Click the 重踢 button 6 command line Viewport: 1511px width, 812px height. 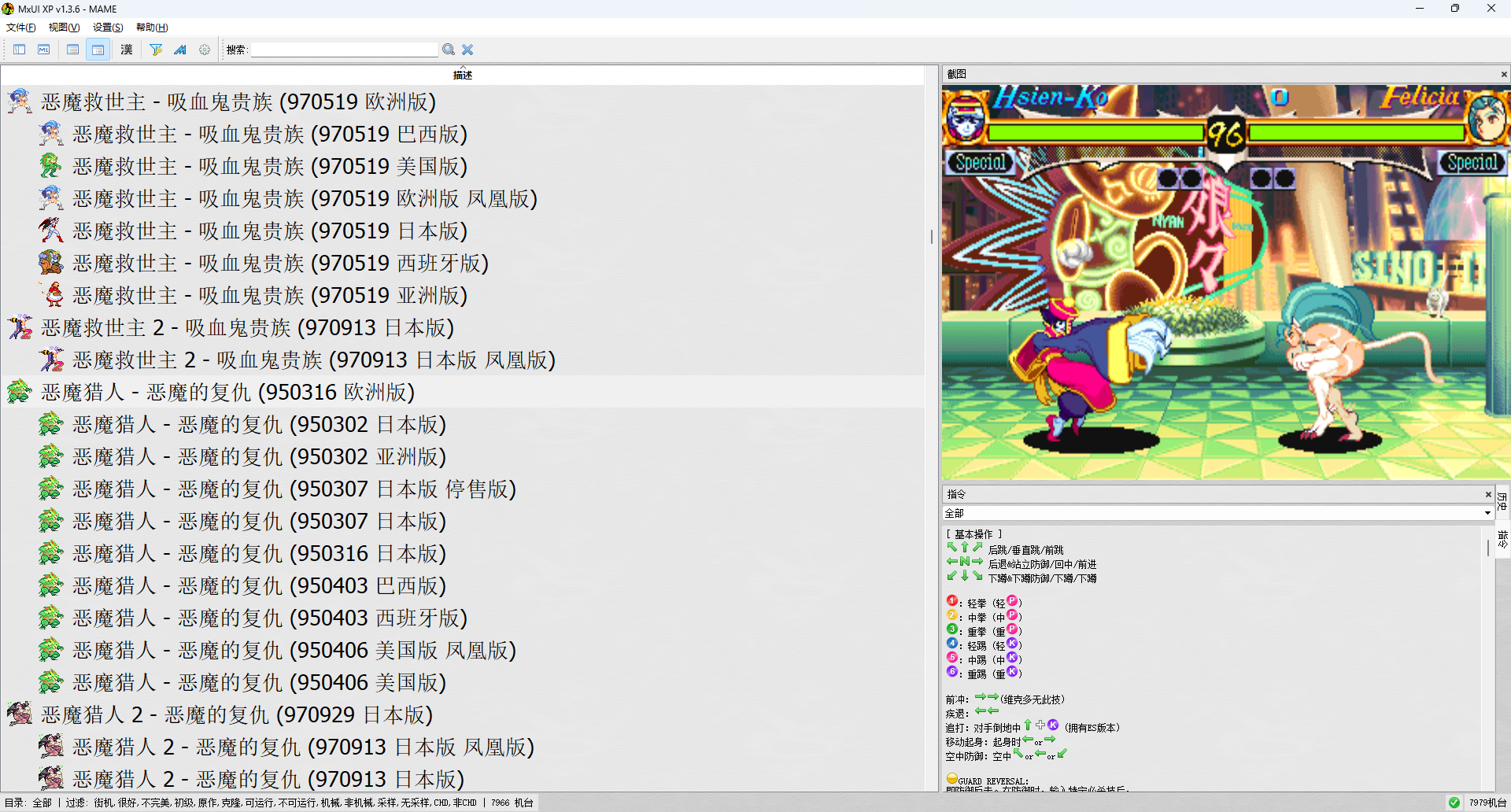984,674
